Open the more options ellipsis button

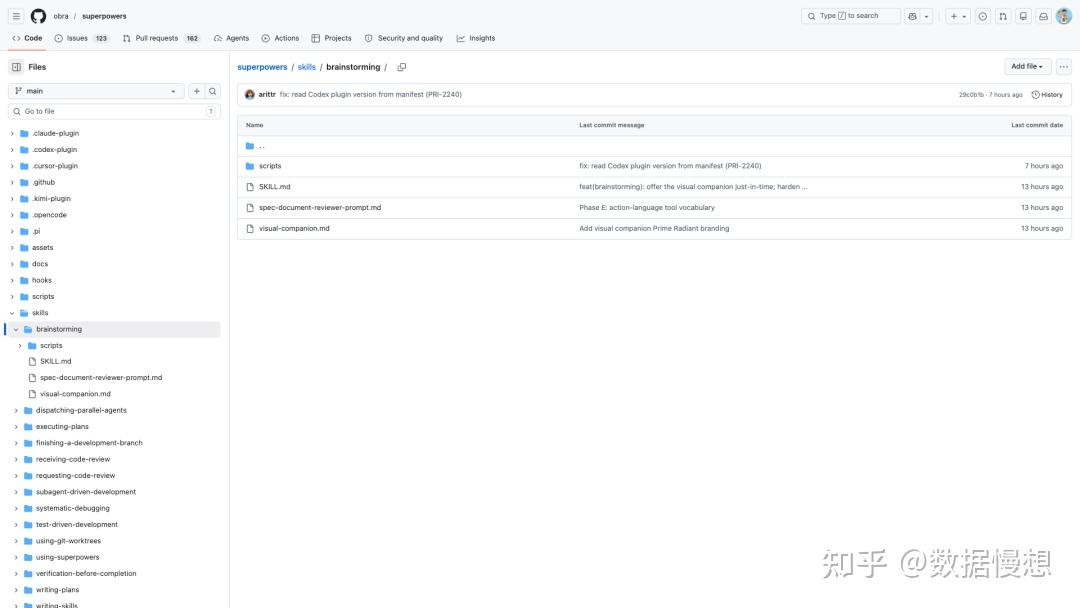(1064, 66)
